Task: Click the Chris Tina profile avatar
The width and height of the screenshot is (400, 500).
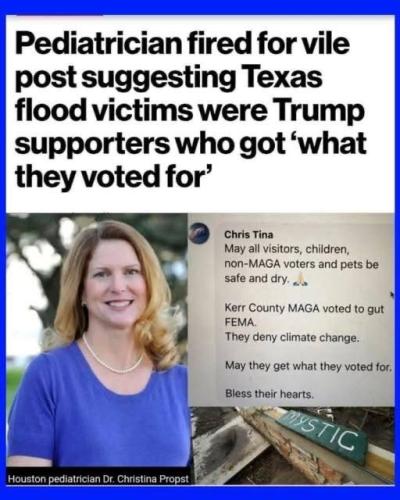Action: pos(201,232)
